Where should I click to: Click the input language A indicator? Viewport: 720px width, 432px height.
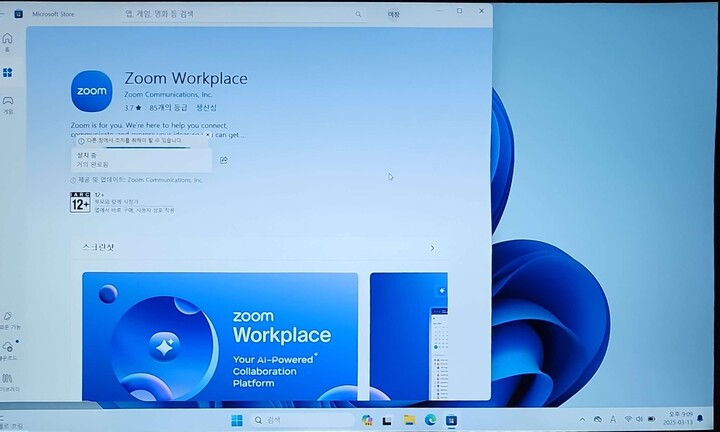click(x=613, y=419)
